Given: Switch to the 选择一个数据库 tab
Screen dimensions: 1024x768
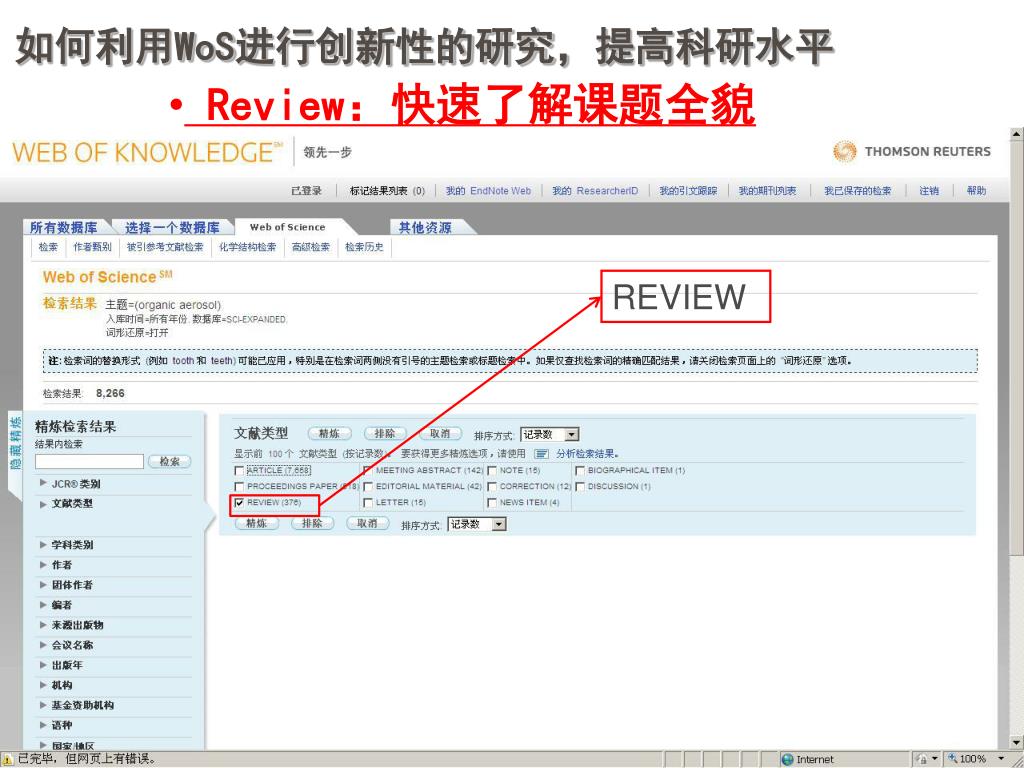Looking at the screenshot, I should (x=172, y=227).
